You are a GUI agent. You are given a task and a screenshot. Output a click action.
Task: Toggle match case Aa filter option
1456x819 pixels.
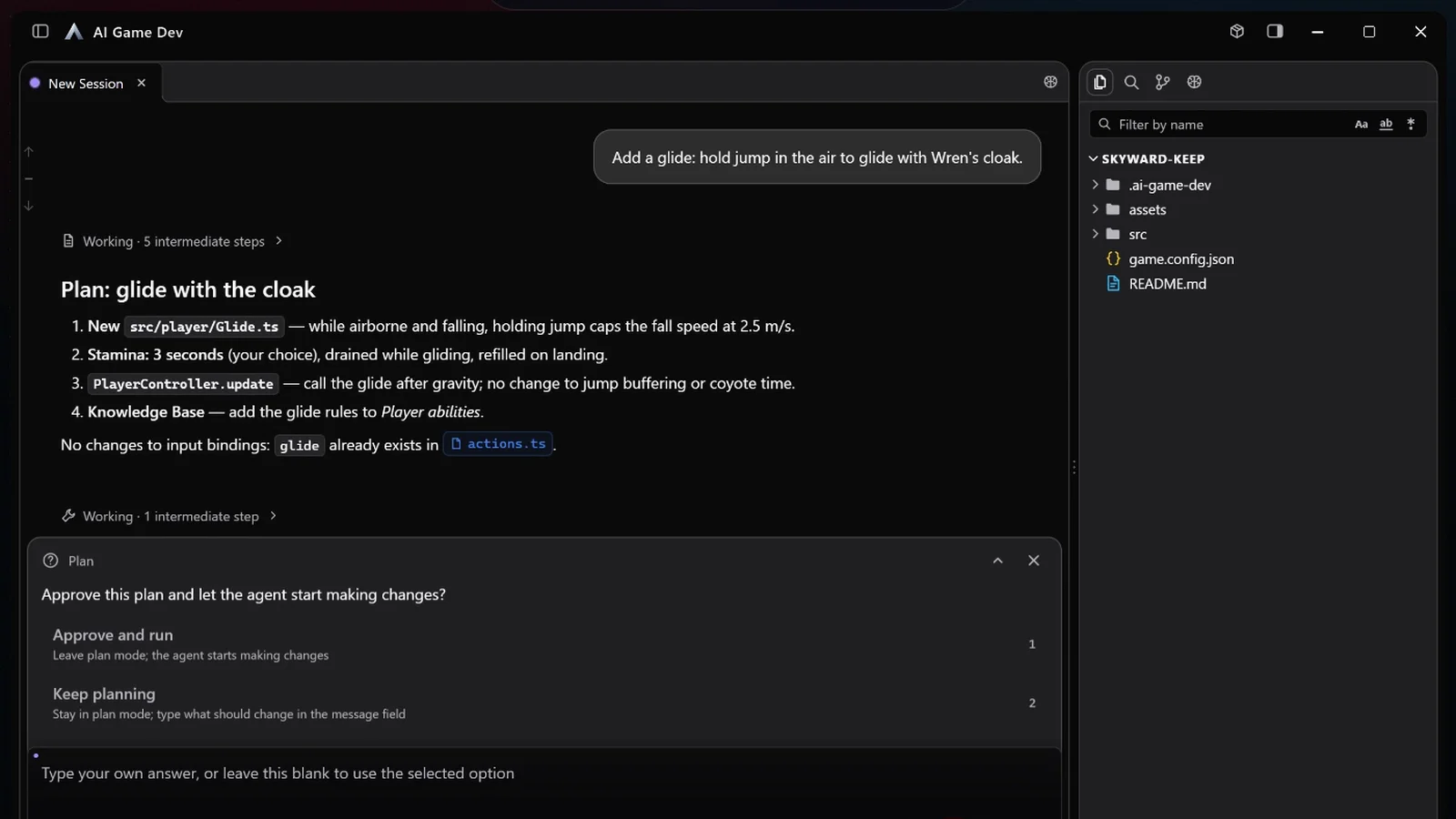1361,125
